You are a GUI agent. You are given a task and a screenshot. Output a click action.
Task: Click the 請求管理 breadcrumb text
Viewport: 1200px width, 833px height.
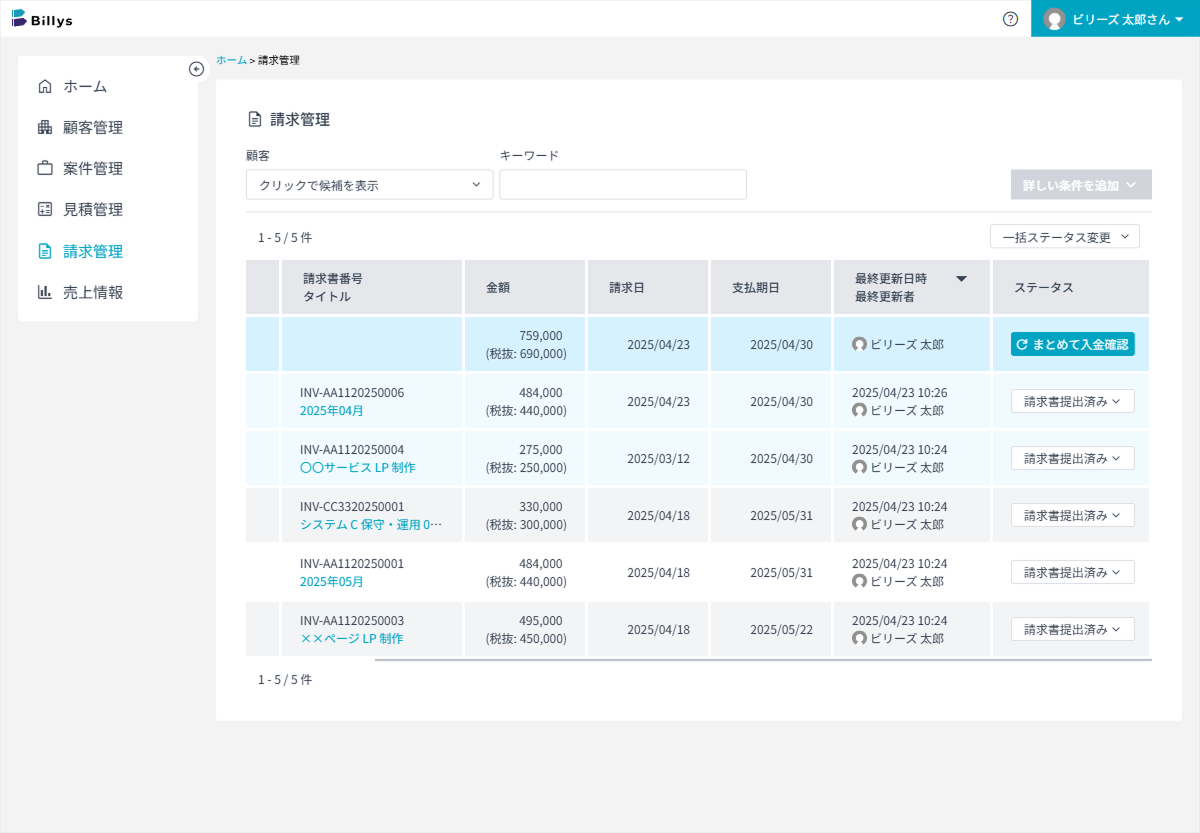click(279, 60)
